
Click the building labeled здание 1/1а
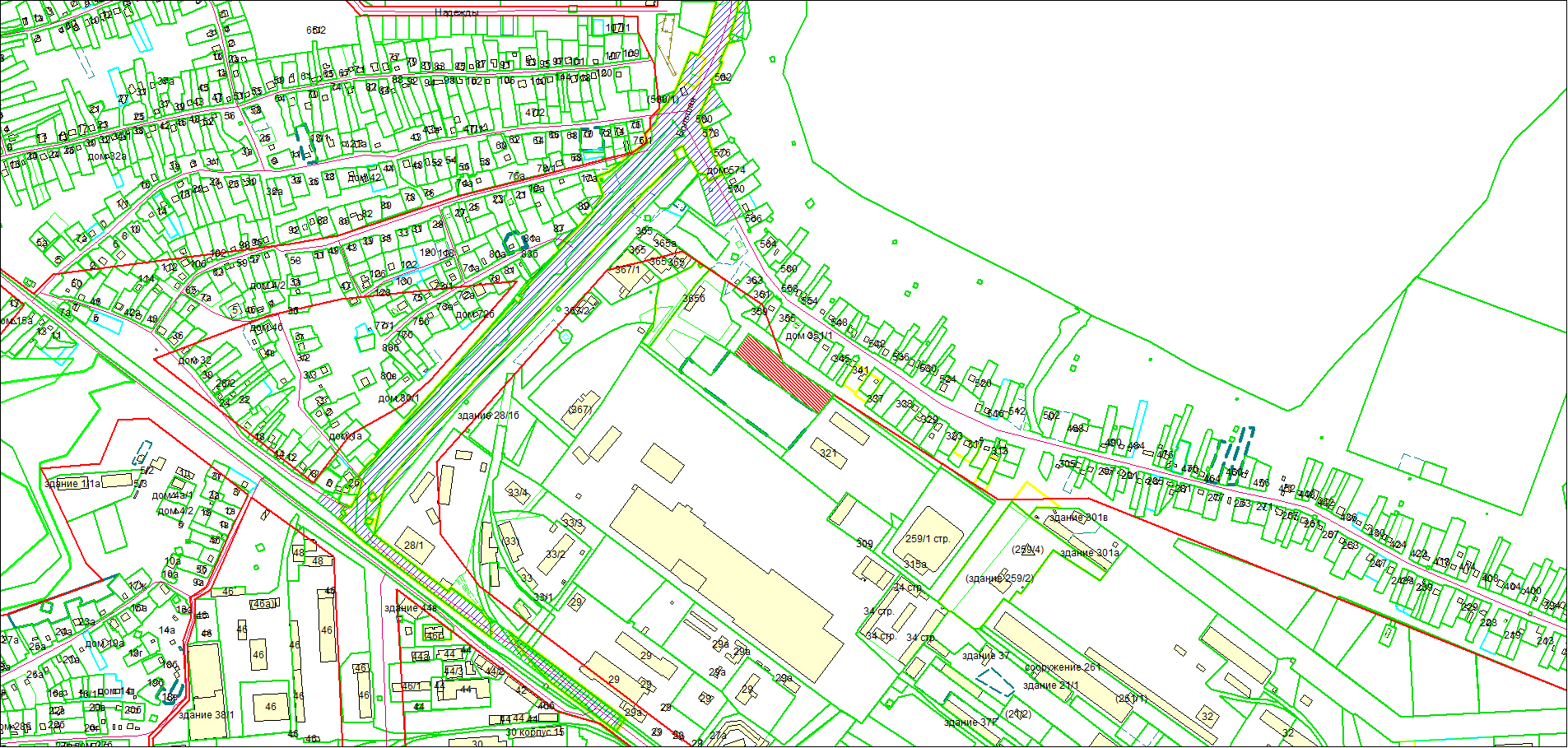(x=72, y=484)
